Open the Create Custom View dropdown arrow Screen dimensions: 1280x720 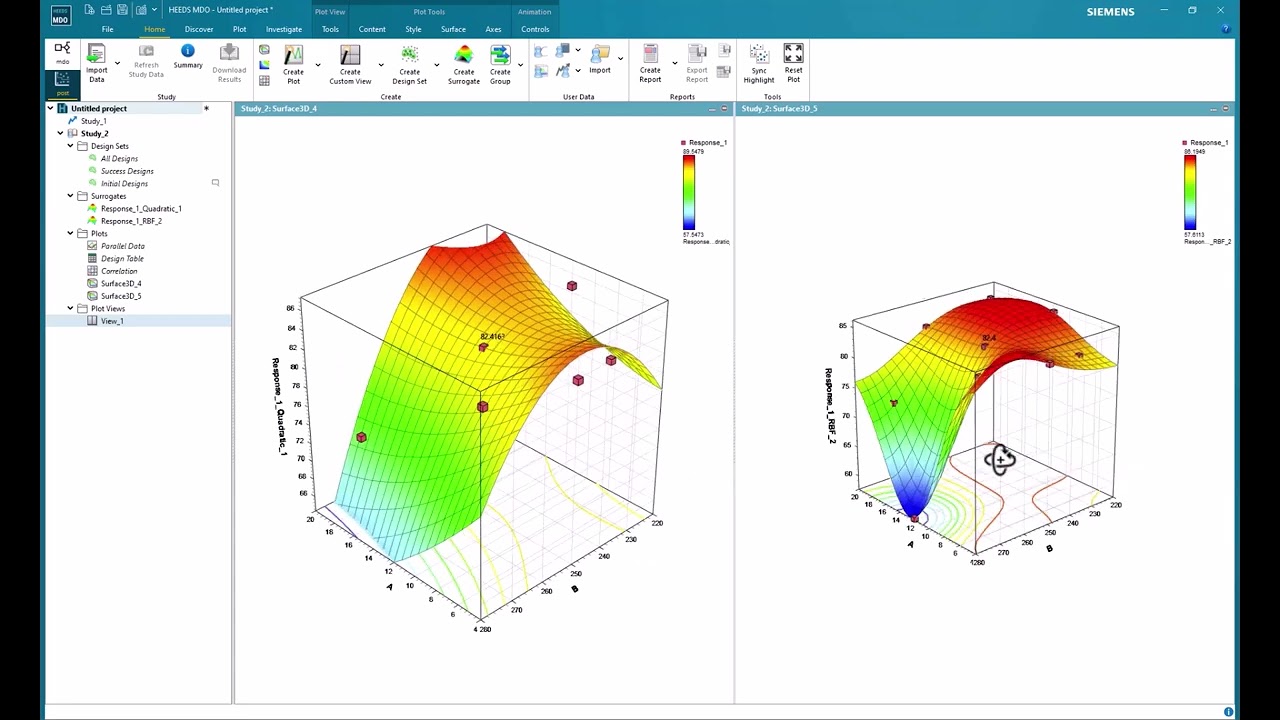(380, 66)
